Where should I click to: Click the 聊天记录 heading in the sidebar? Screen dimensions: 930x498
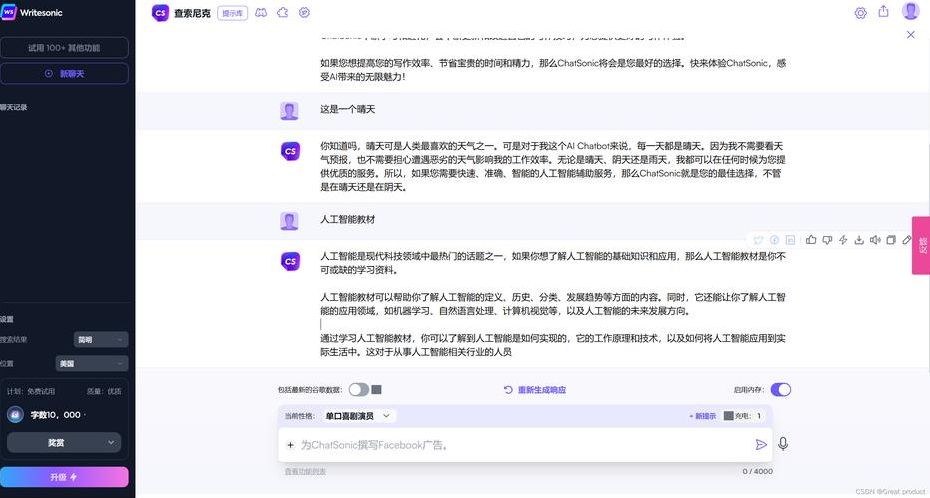click(x=14, y=107)
